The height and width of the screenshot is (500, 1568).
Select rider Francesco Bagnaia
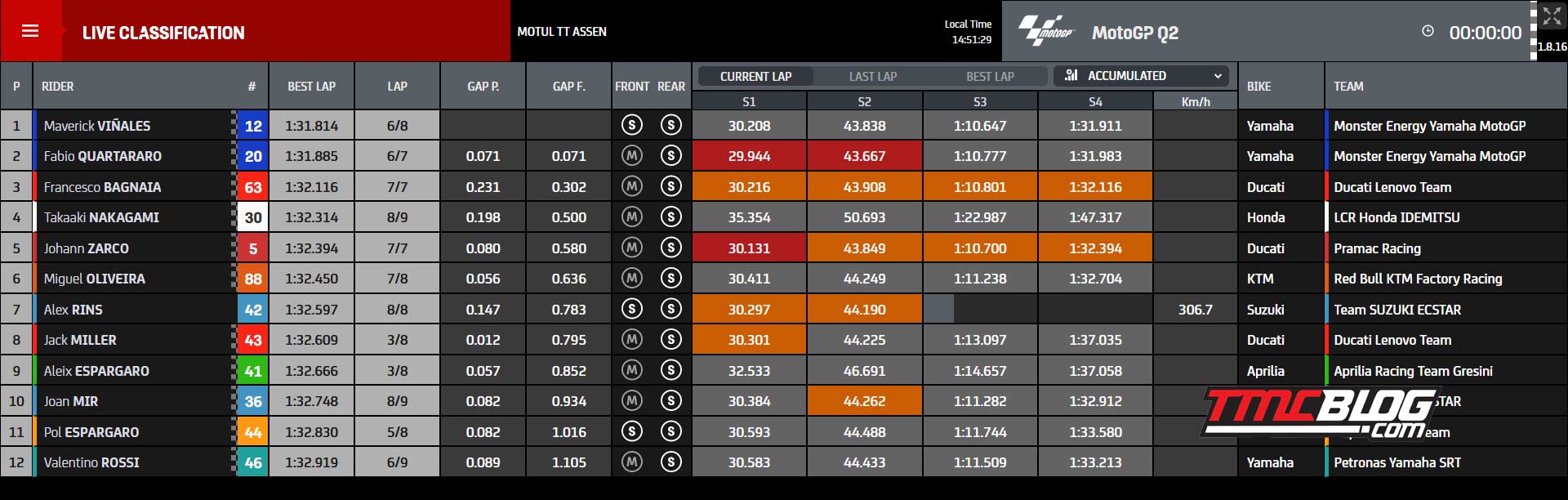[x=102, y=187]
